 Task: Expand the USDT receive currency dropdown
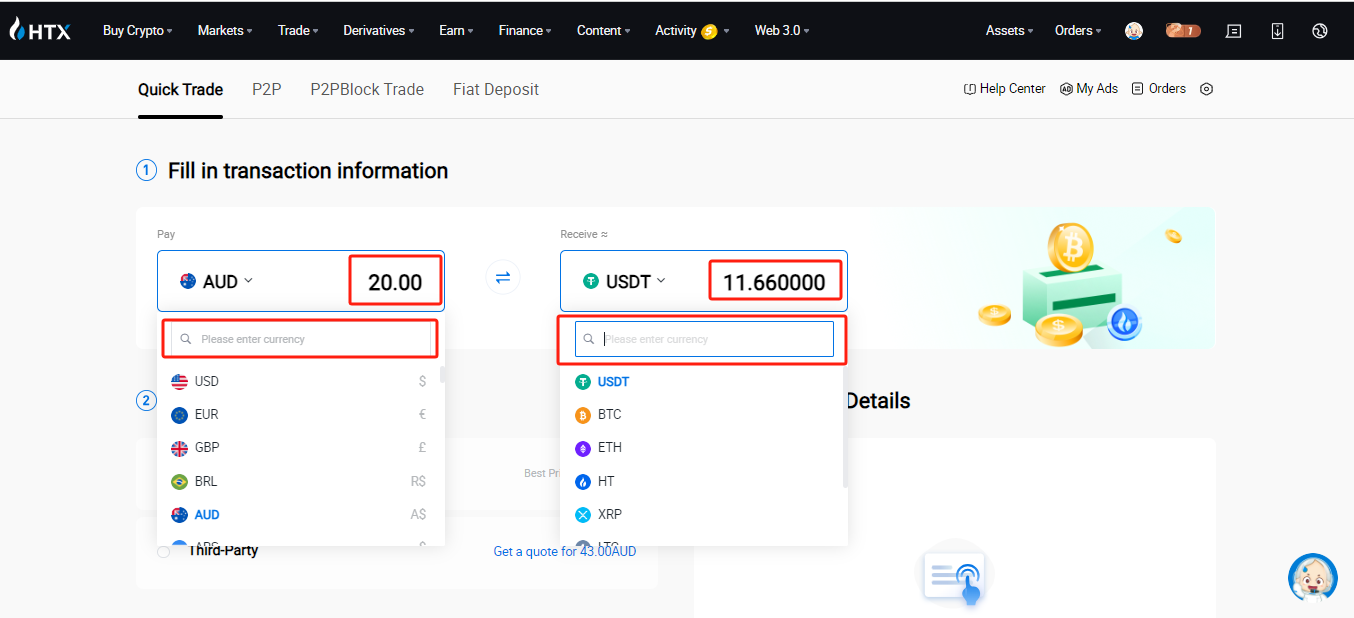point(625,282)
